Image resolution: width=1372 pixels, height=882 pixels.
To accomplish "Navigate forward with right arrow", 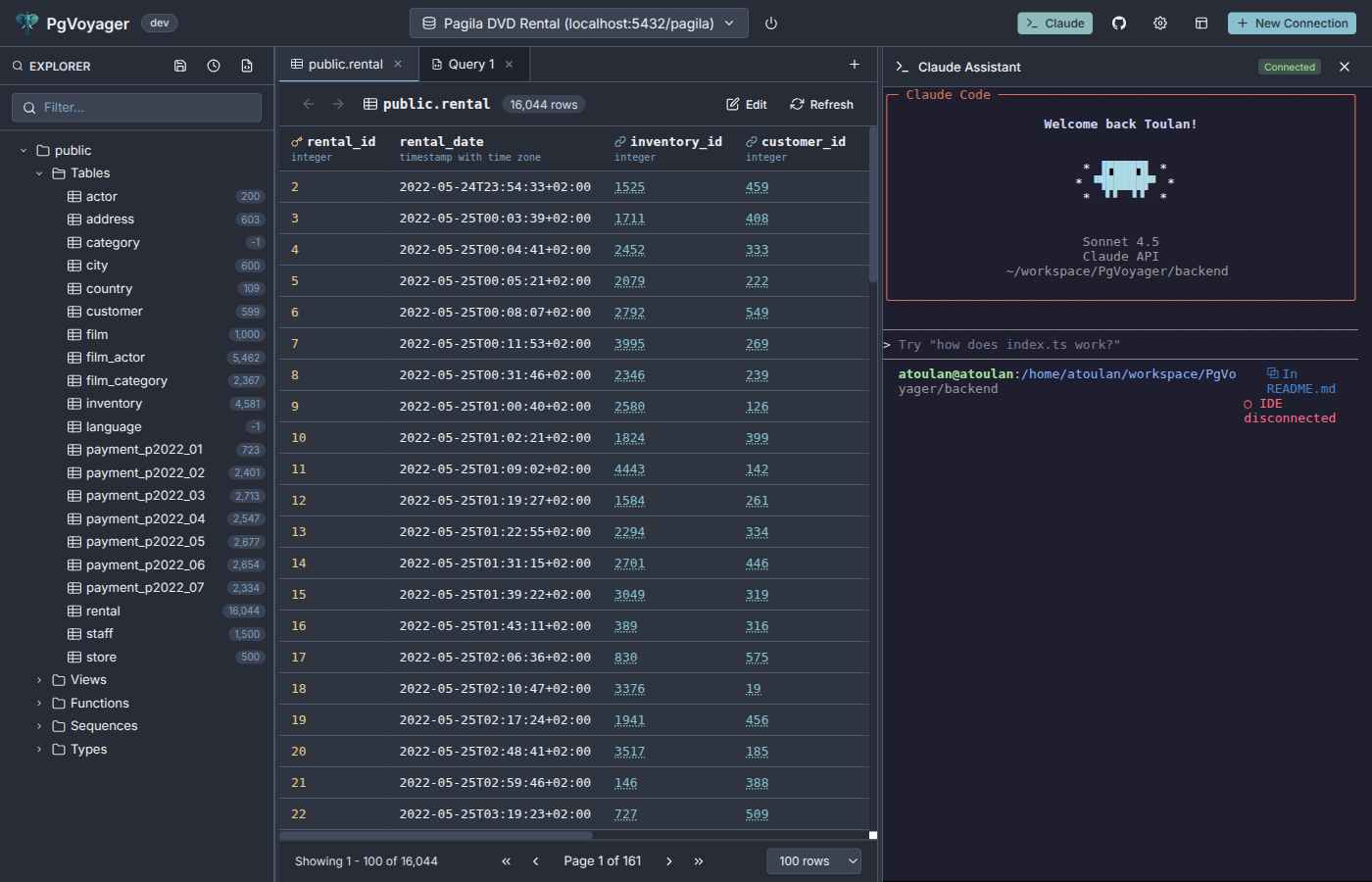I will (x=338, y=104).
